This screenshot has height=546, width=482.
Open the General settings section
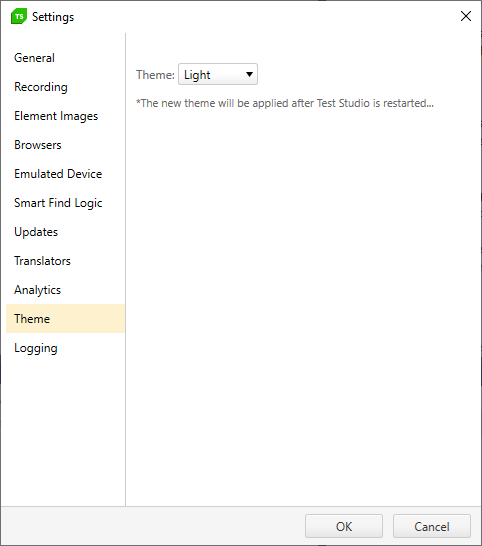point(65,58)
